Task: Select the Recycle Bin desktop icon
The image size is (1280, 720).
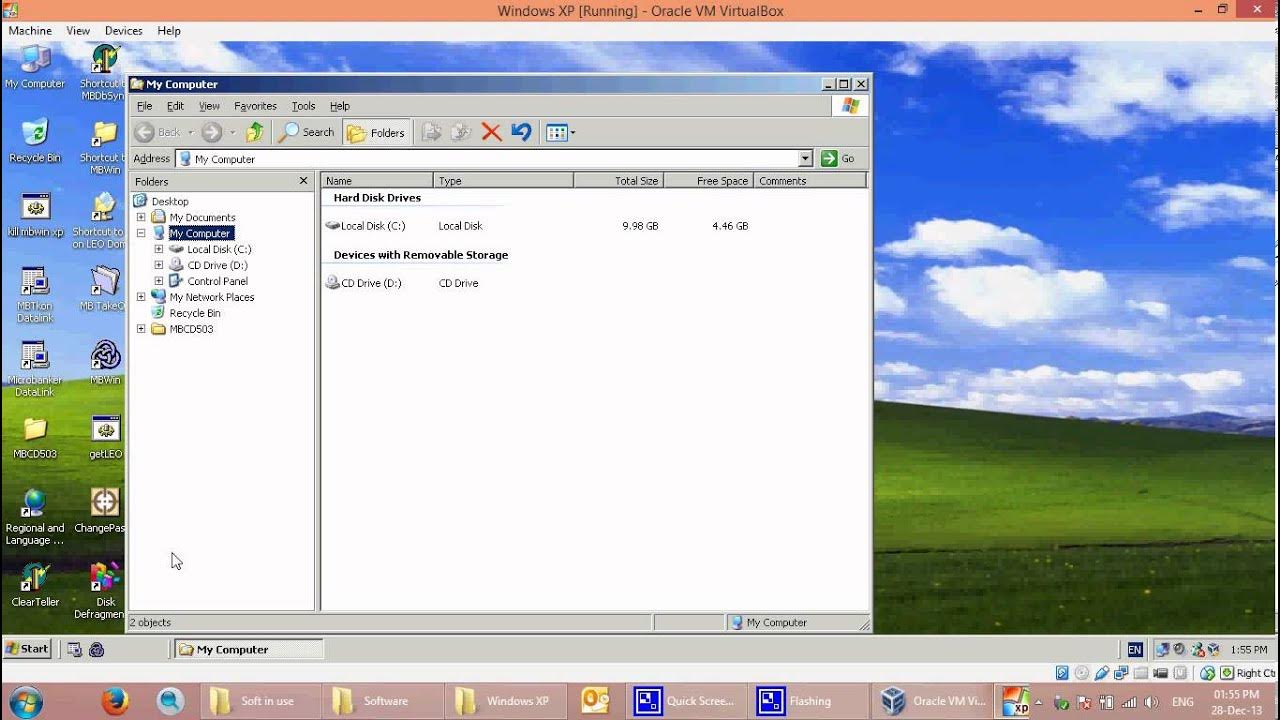Action: tap(35, 141)
